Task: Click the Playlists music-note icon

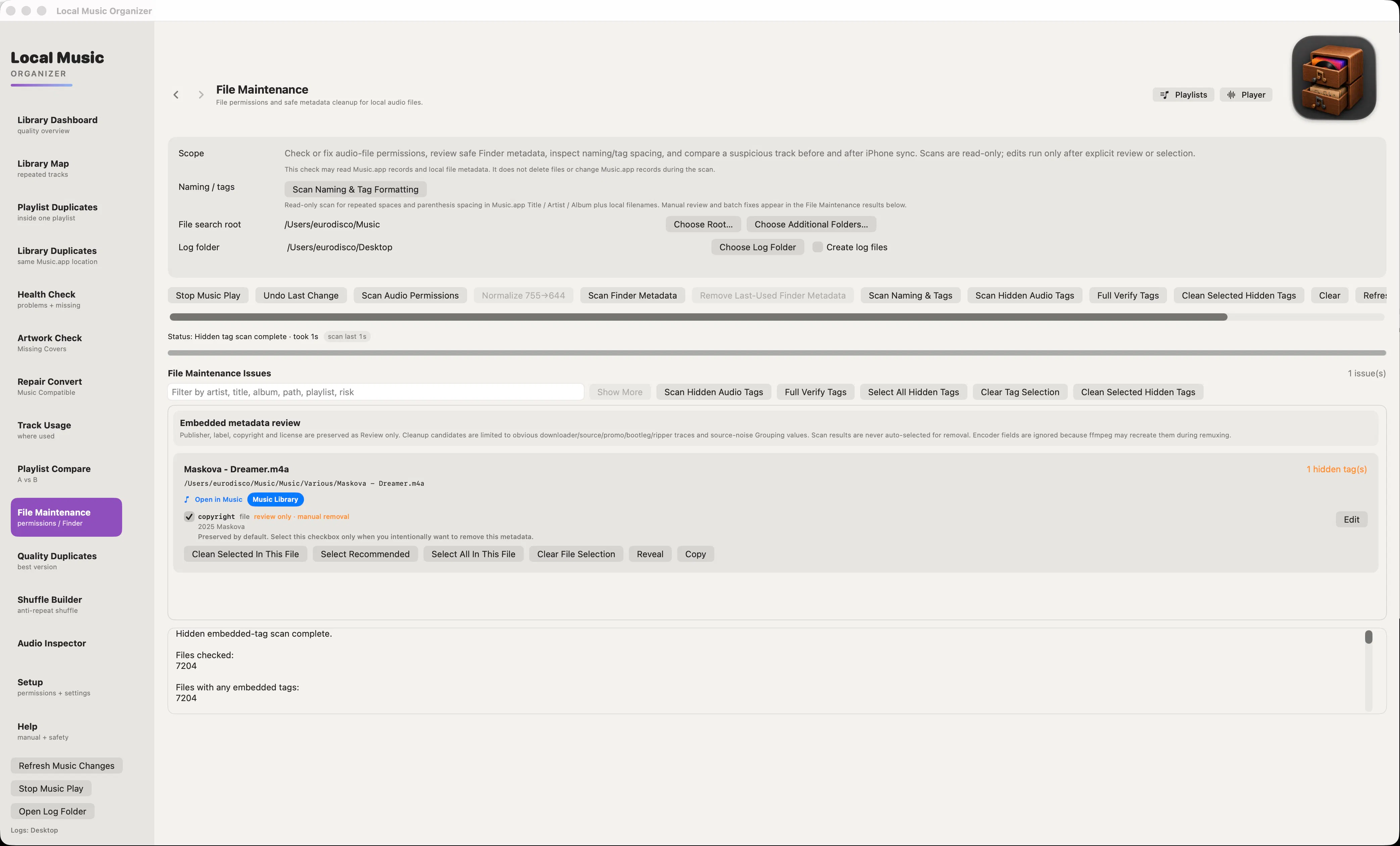Action: click(1164, 95)
